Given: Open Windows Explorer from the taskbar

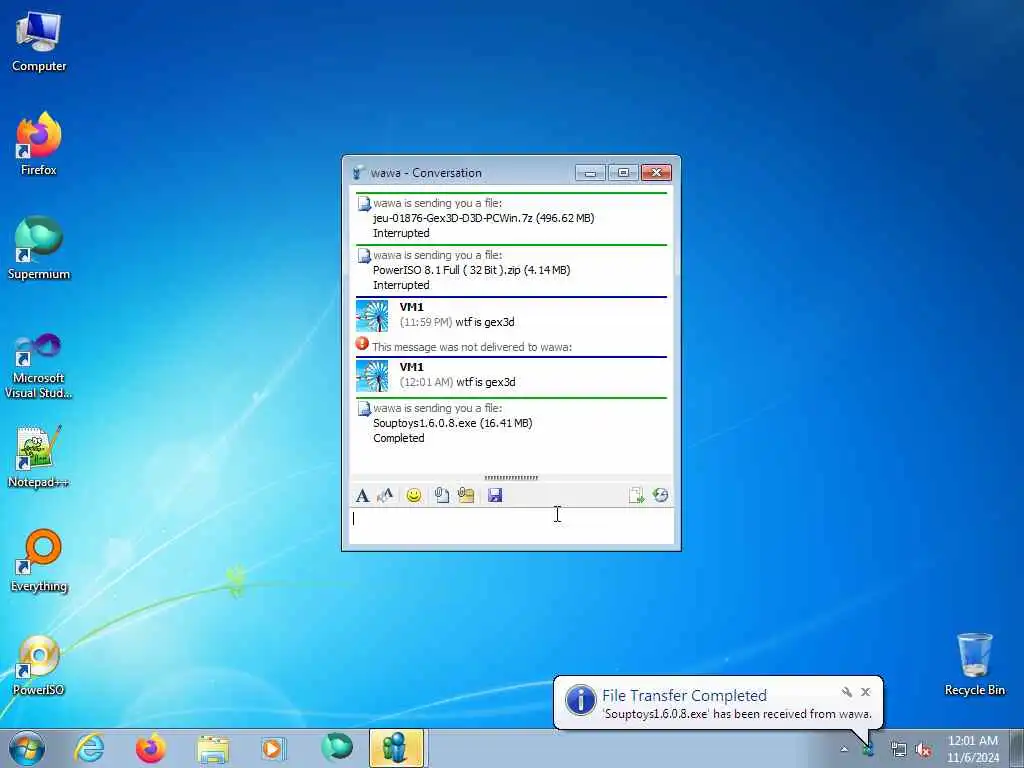Looking at the screenshot, I should pyautogui.click(x=213, y=748).
